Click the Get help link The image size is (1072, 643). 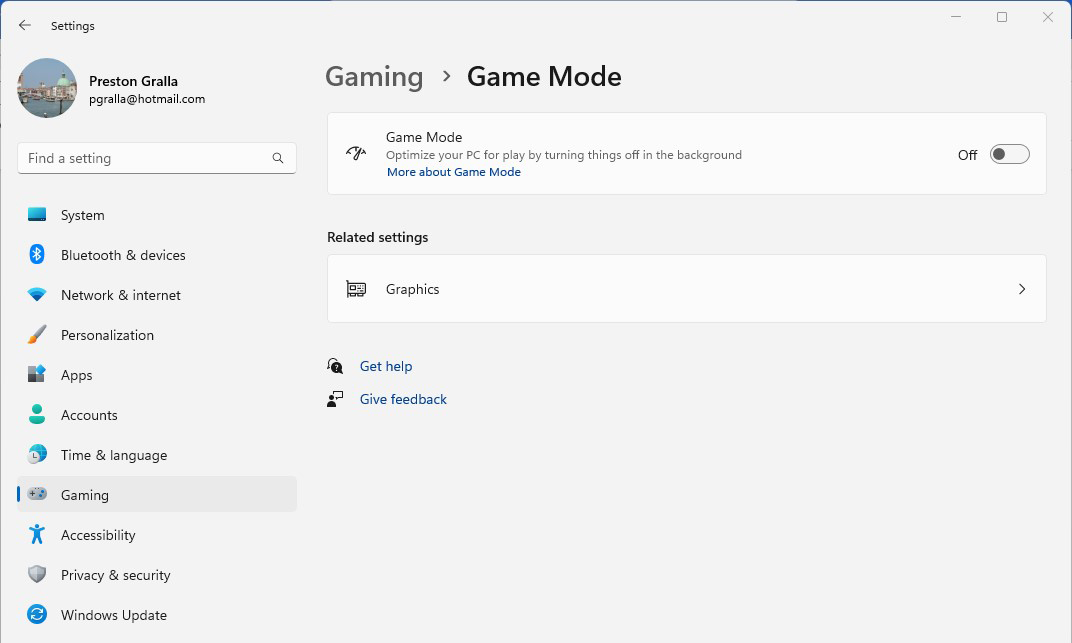click(x=386, y=367)
